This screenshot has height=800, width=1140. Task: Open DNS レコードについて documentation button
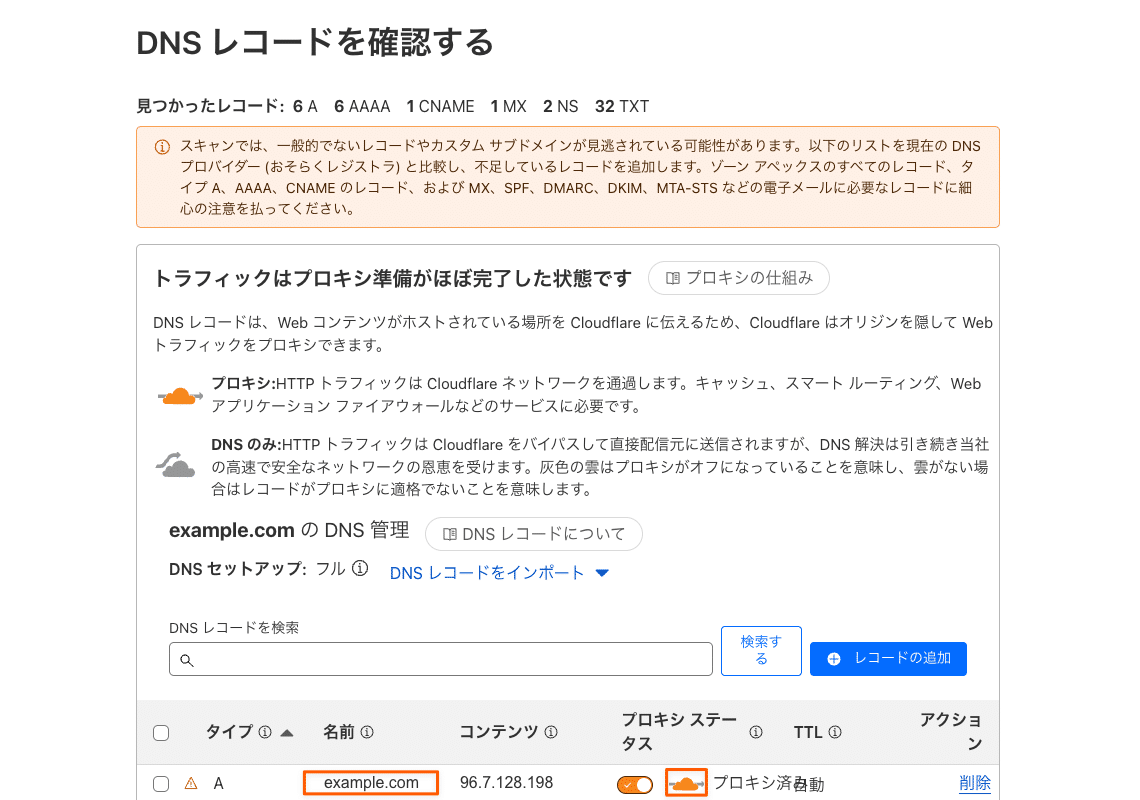point(534,534)
